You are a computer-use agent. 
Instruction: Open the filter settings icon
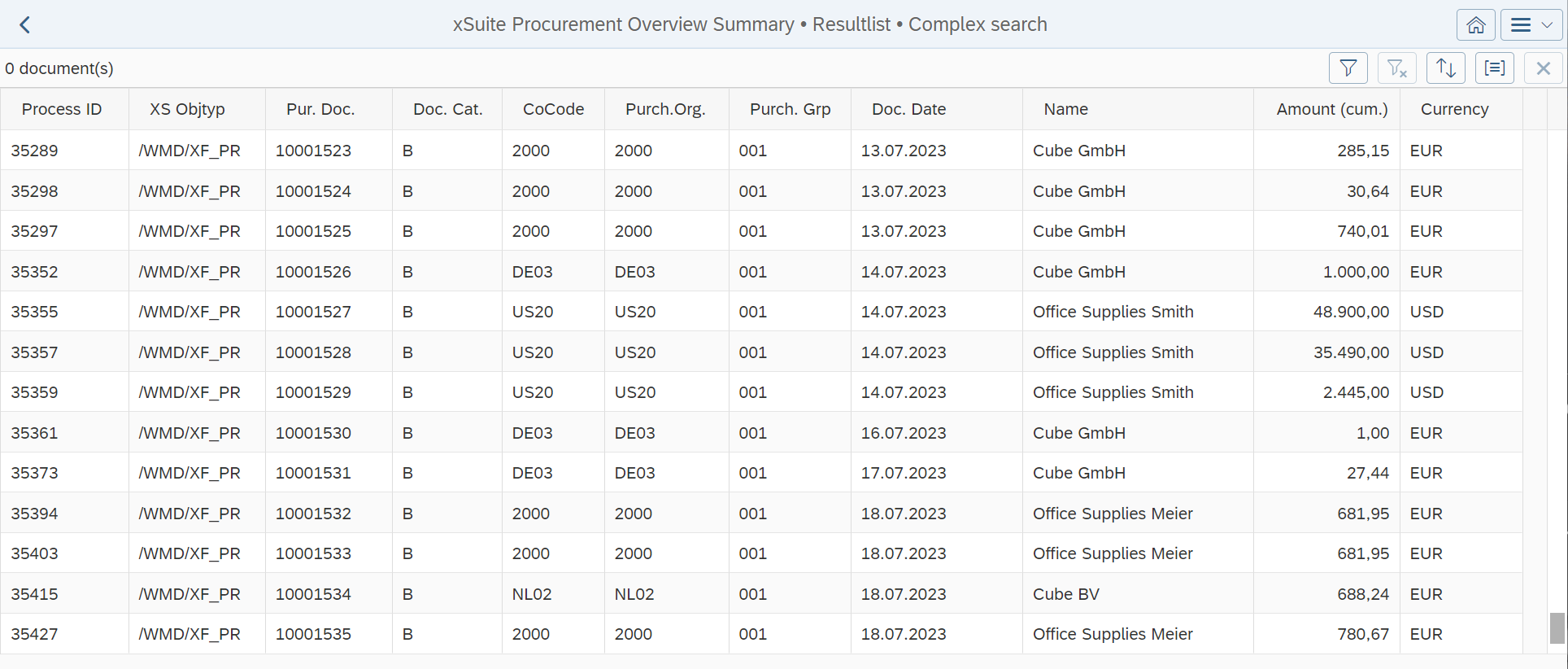pos(1348,68)
